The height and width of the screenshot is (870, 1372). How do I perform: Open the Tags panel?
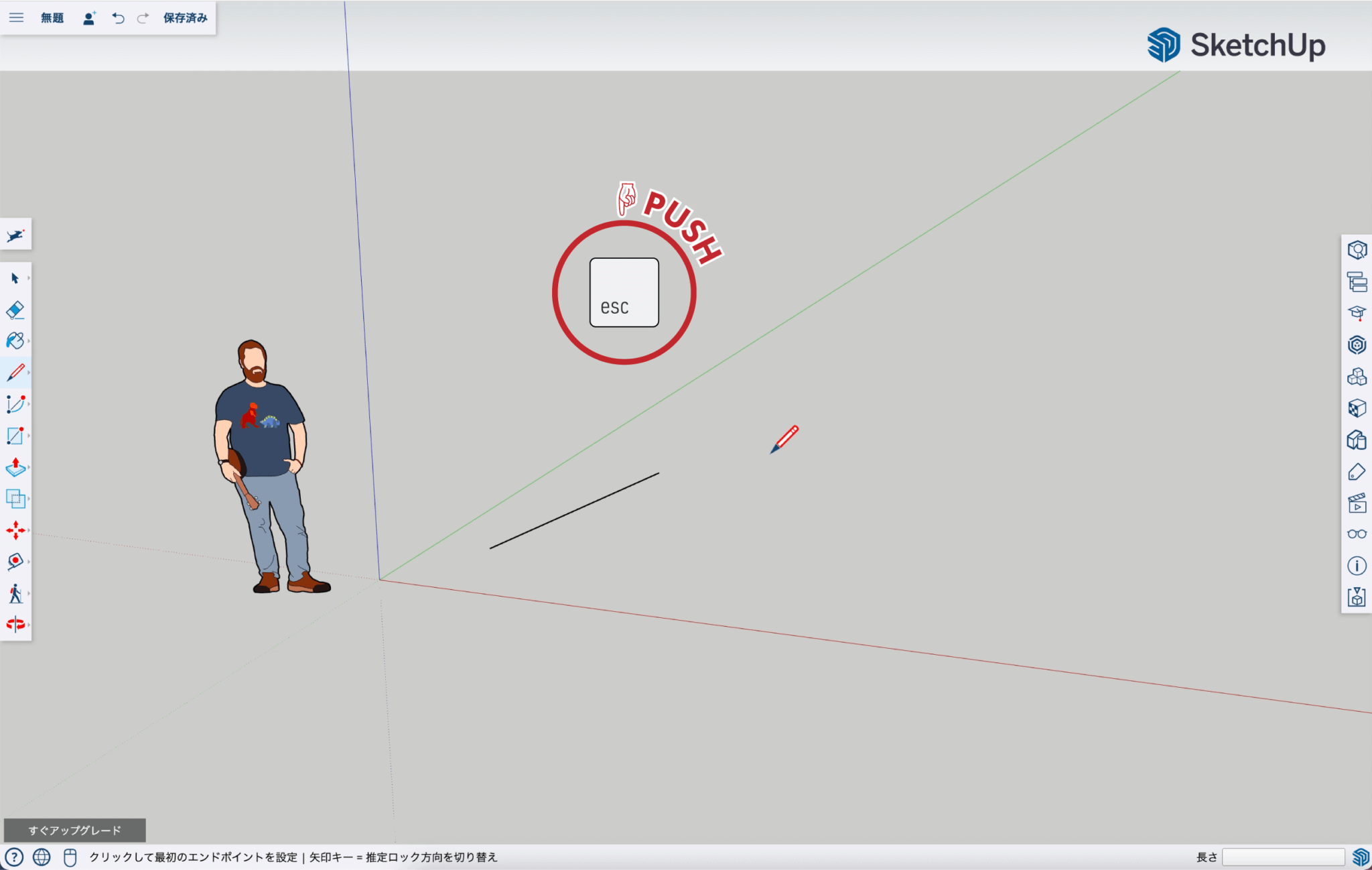pyautogui.click(x=1357, y=472)
